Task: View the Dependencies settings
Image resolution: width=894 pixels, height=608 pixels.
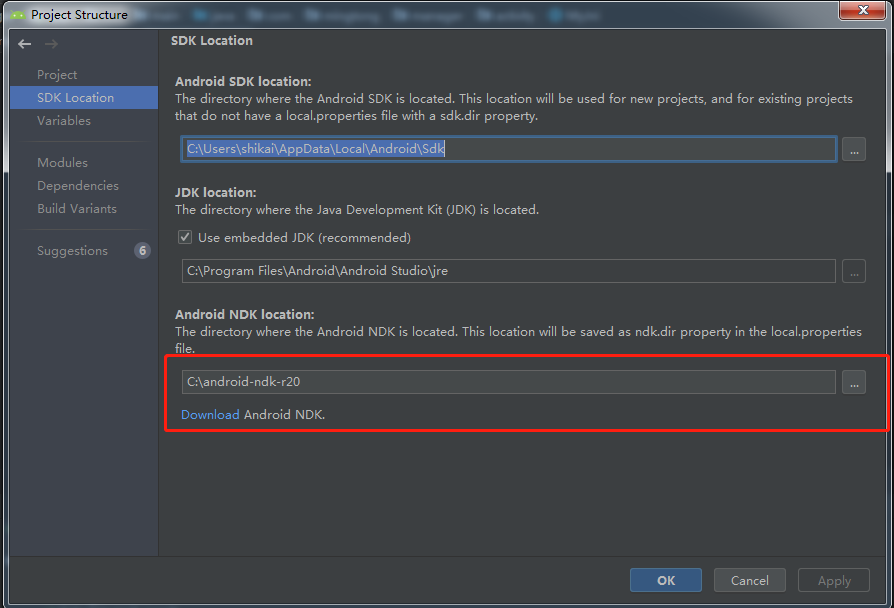Action: click(x=76, y=185)
